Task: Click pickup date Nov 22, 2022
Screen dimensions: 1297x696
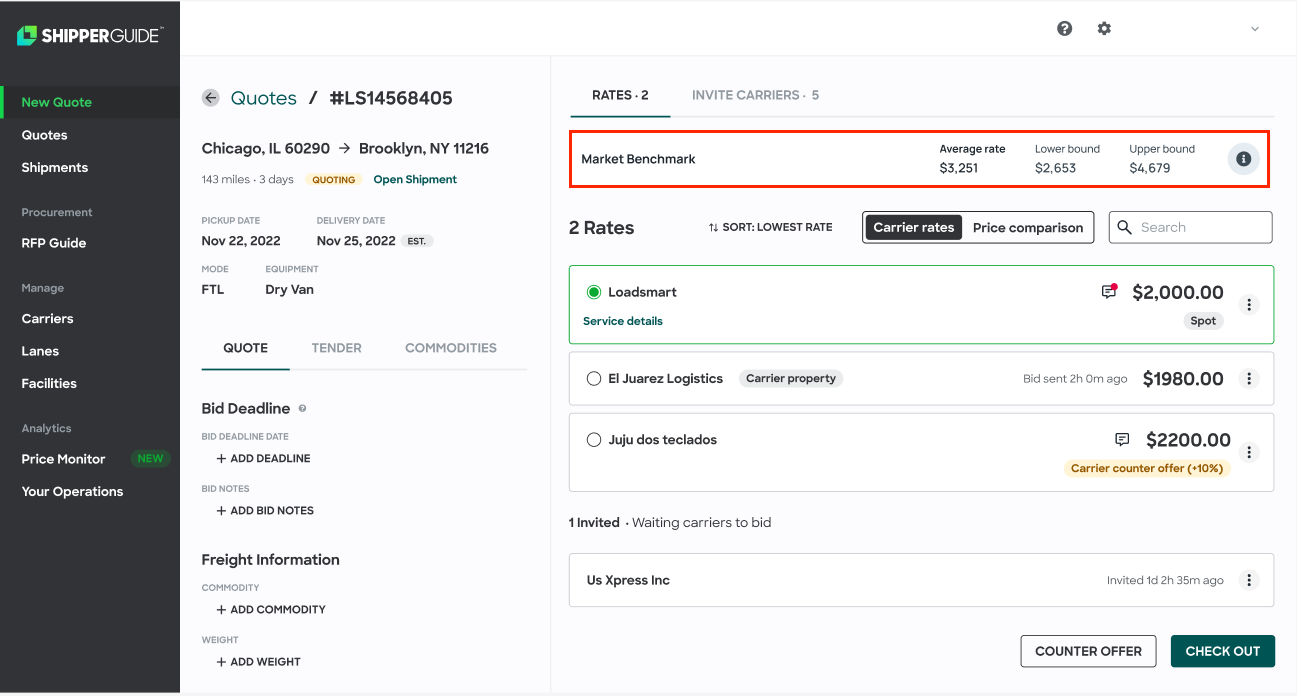Action: pos(241,241)
